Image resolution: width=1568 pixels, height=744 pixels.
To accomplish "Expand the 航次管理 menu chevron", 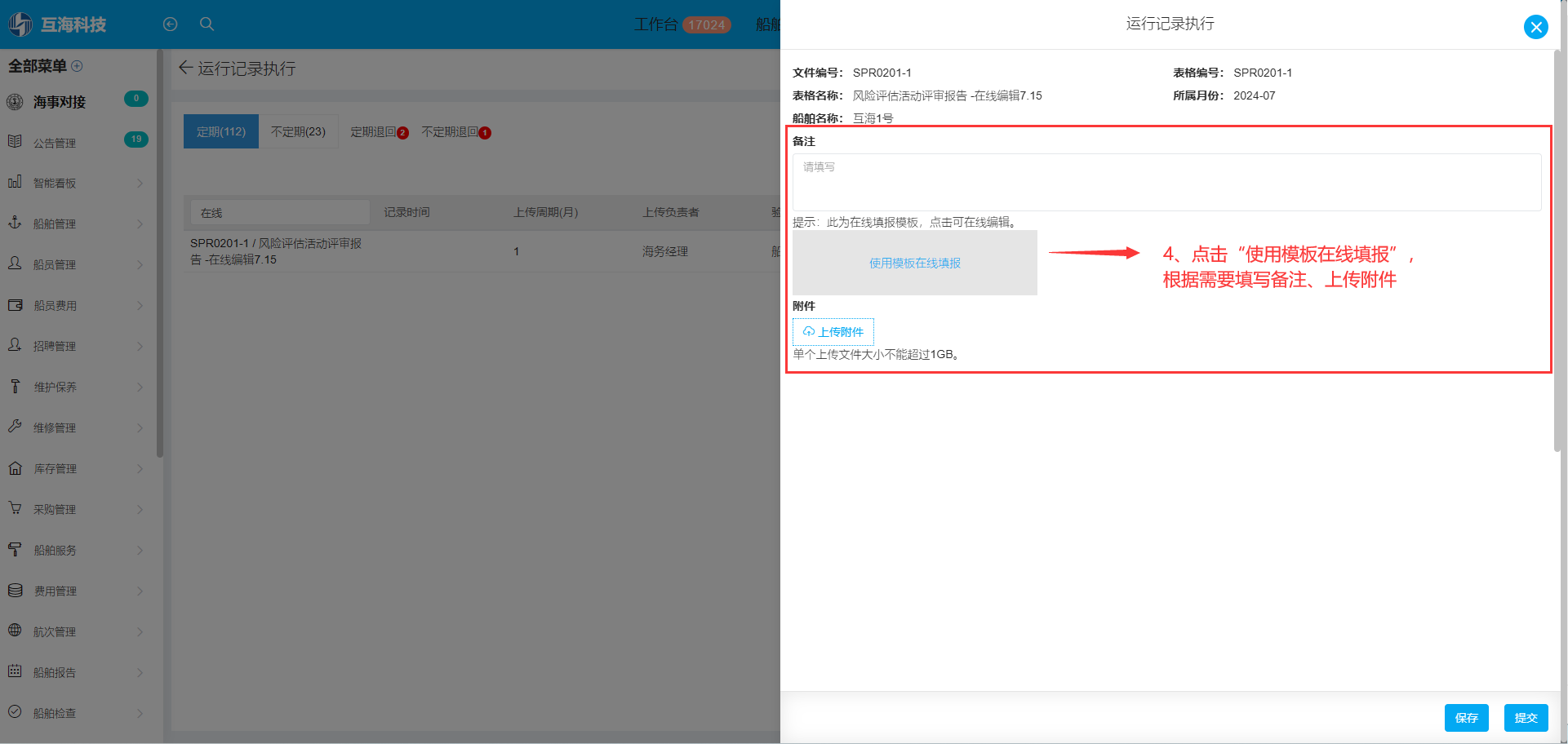I will [140, 631].
